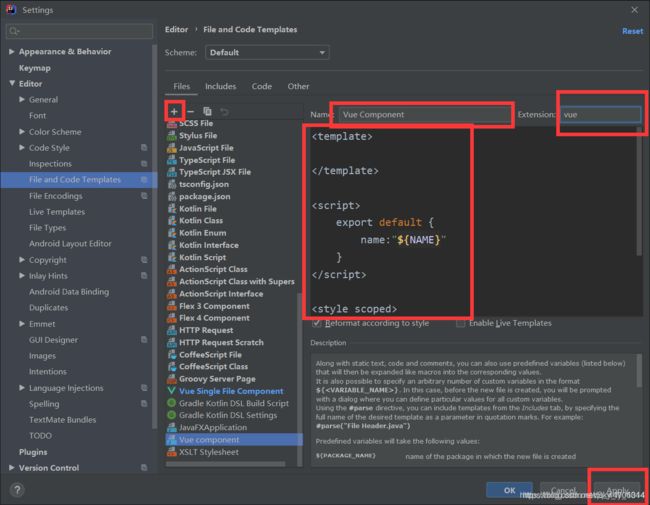Viewport: 650px width, 505px height.
Task: Toggle Reformat according to style checkbox
Action: [316, 323]
